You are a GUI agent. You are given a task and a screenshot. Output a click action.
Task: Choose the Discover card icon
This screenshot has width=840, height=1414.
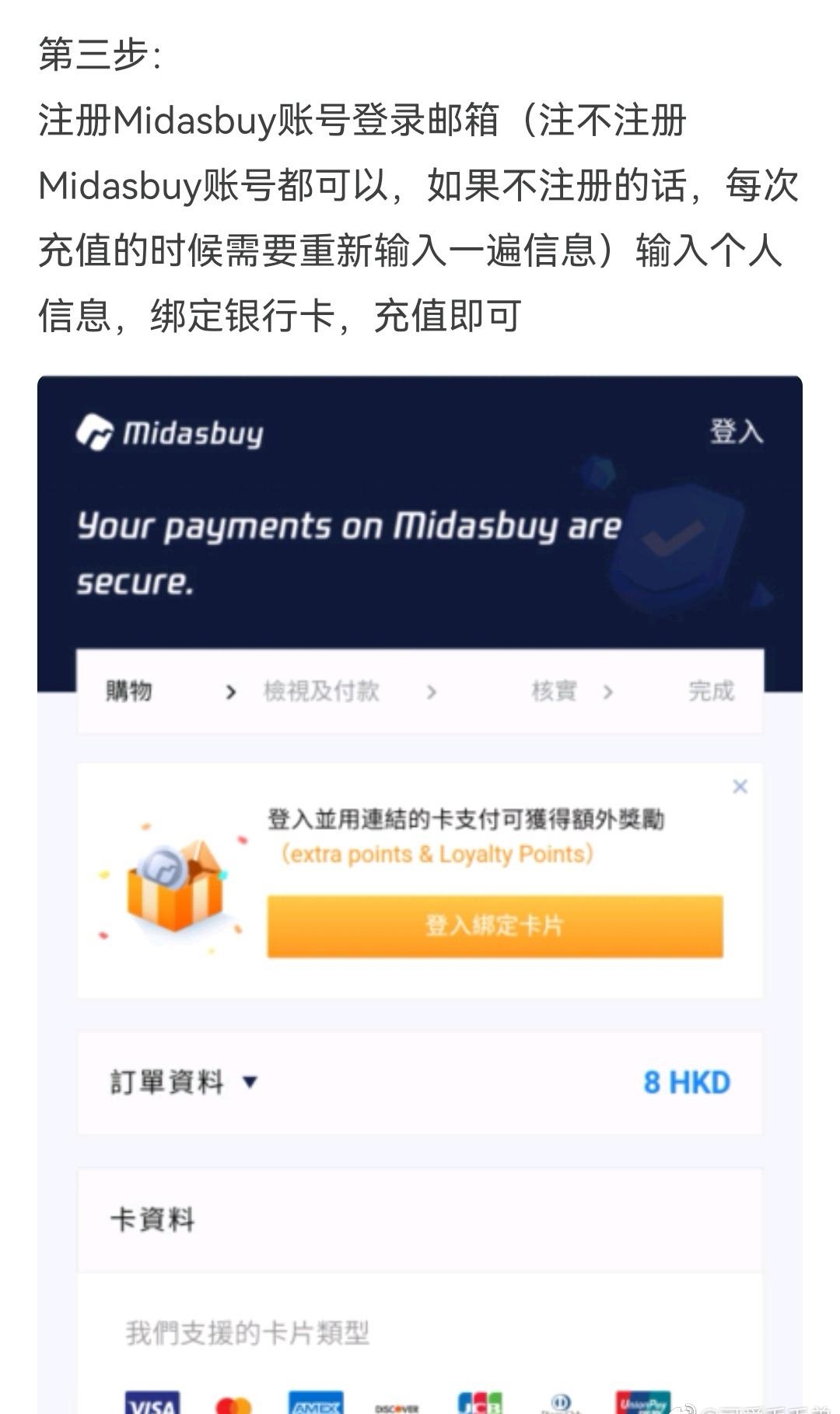397,1407
